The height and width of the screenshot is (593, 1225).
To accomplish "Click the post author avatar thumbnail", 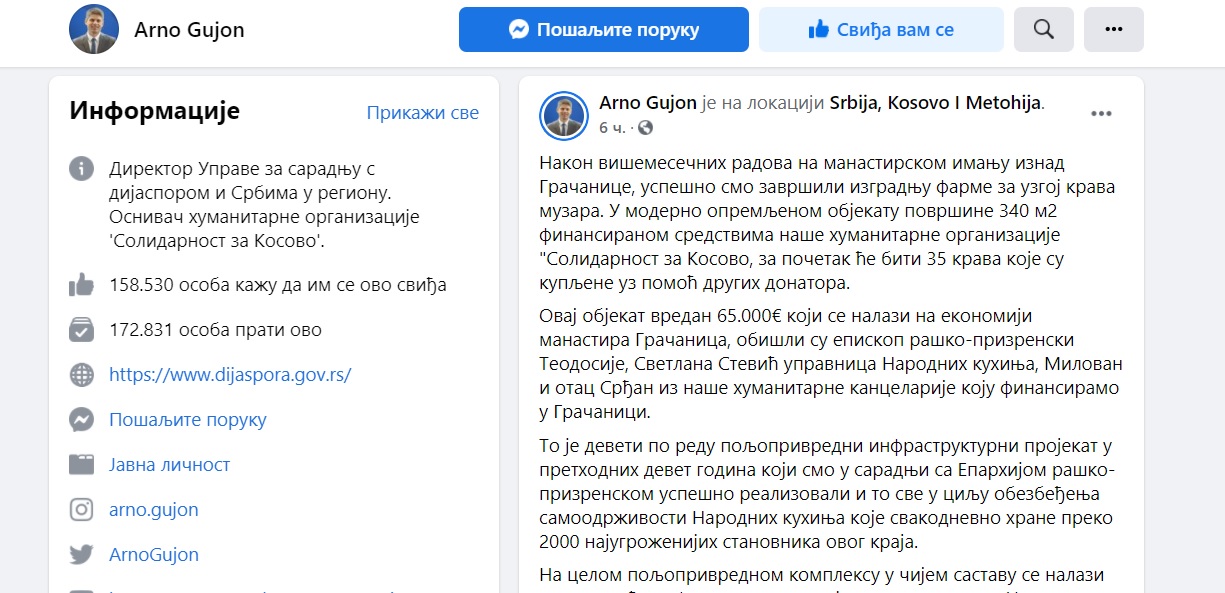I will [564, 116].
